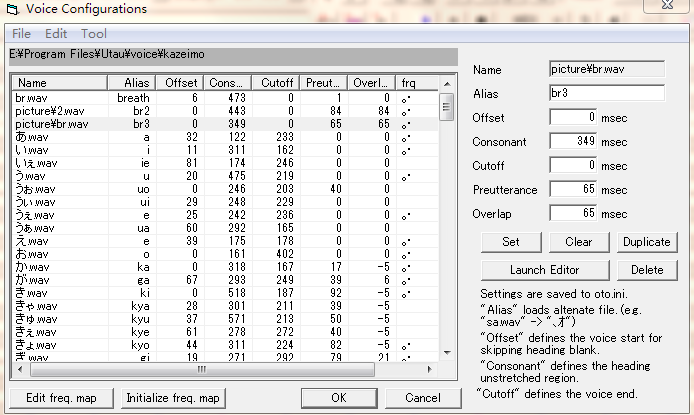Select the br.wav breath entry

[x=226, y=98]
